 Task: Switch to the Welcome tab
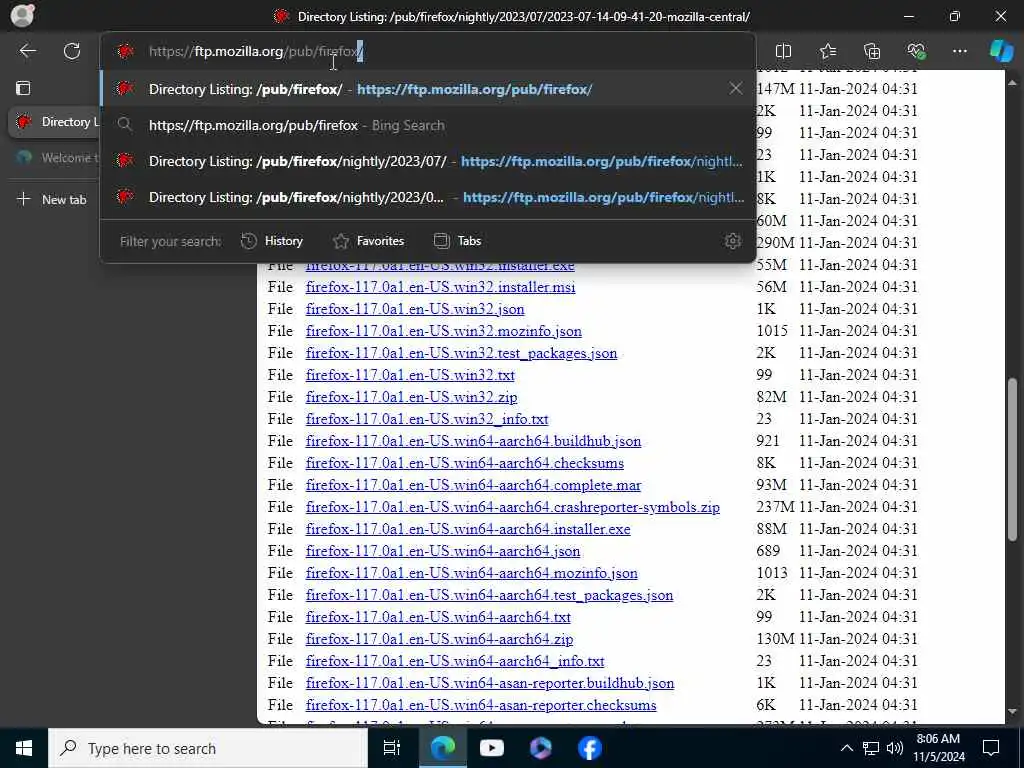click(56, 157)
